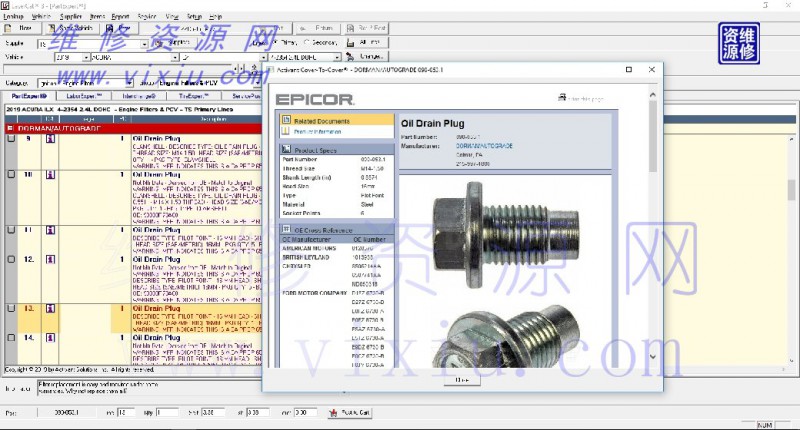The height and width of the screenshot is (430, 800).
Task: Click the Thread Size spec row
Action: tap(337, 168)
